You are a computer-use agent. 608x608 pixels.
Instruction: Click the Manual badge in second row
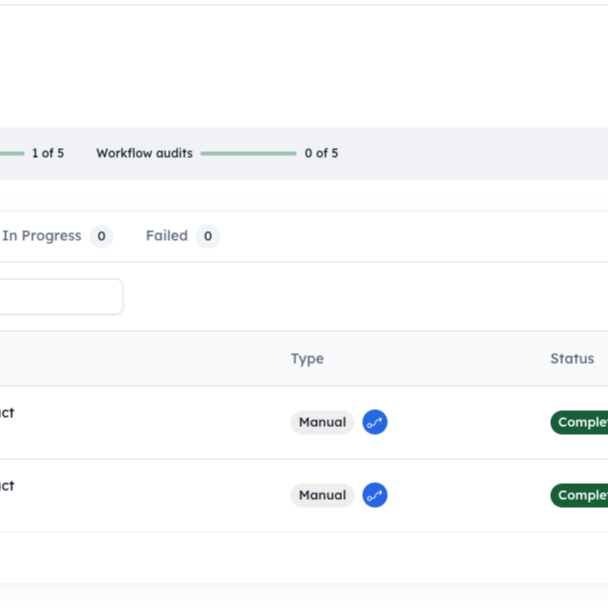(x=322, y=495)
